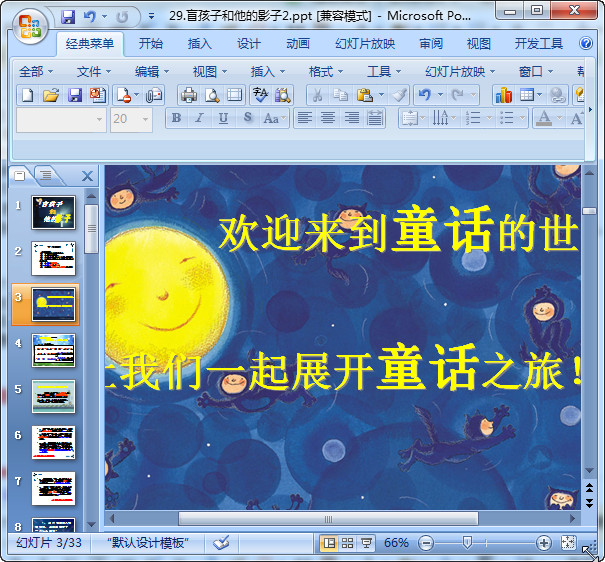
Task: Start slide show from status bar
Action: pos(365,543)
